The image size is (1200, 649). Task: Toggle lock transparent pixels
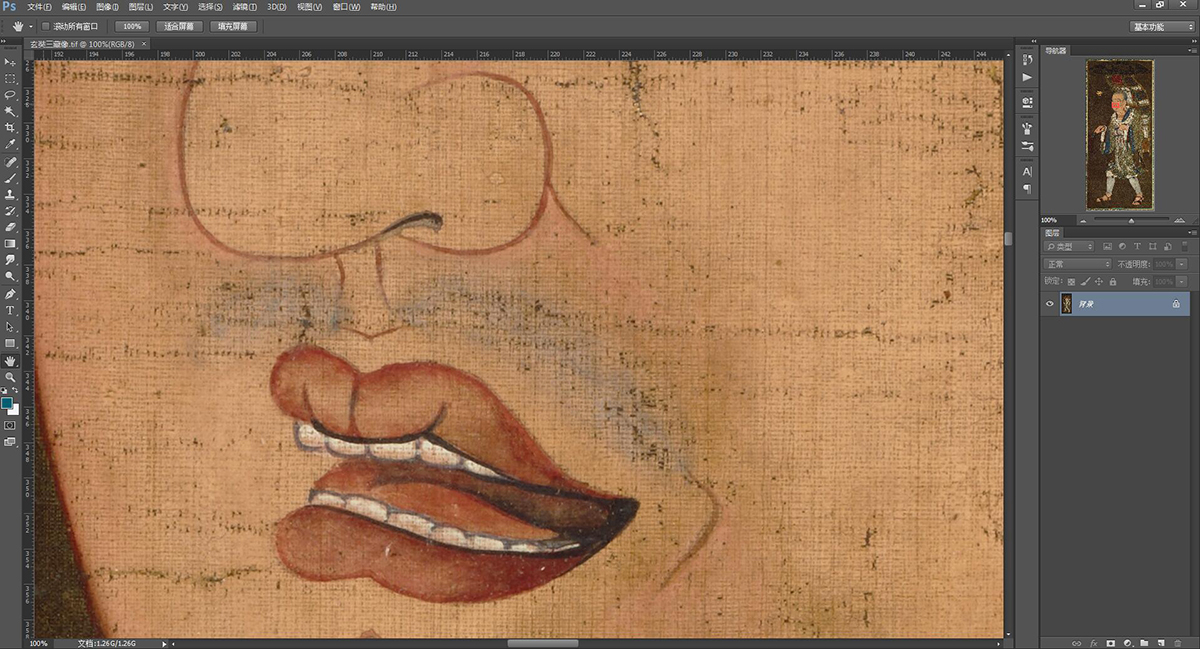pos(1071,282)
